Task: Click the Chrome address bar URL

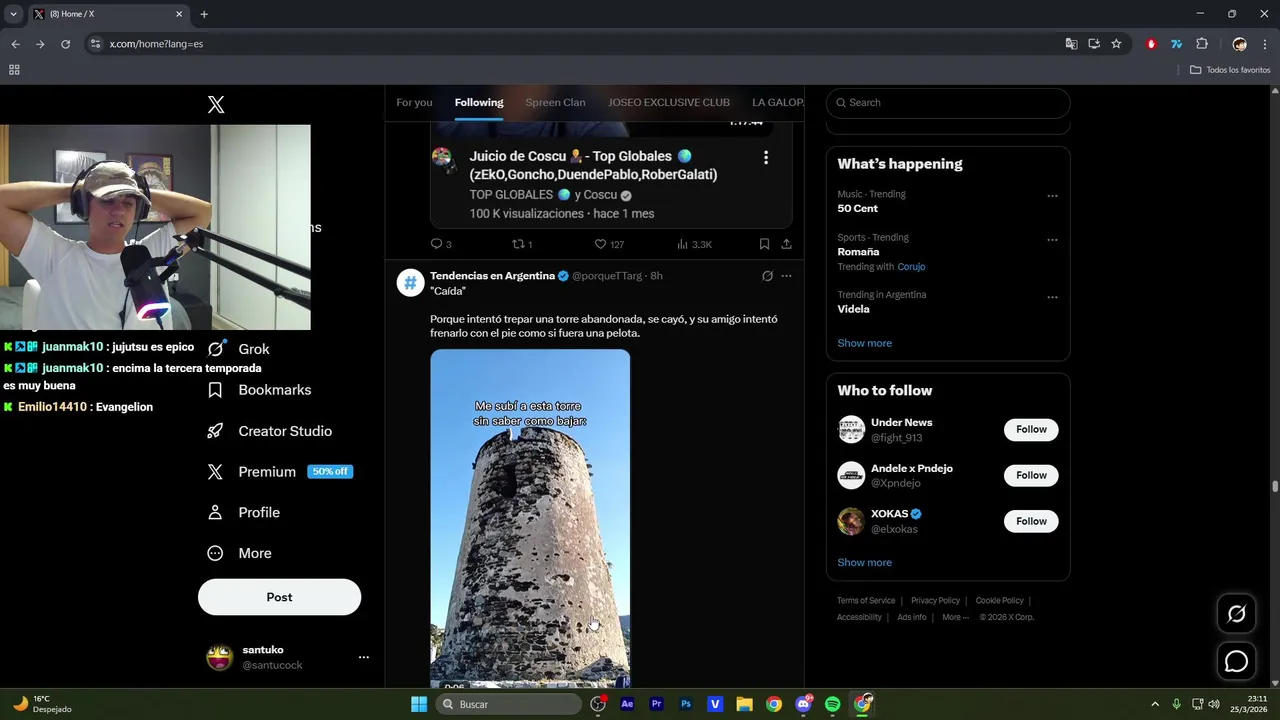Action: point(156,44)
